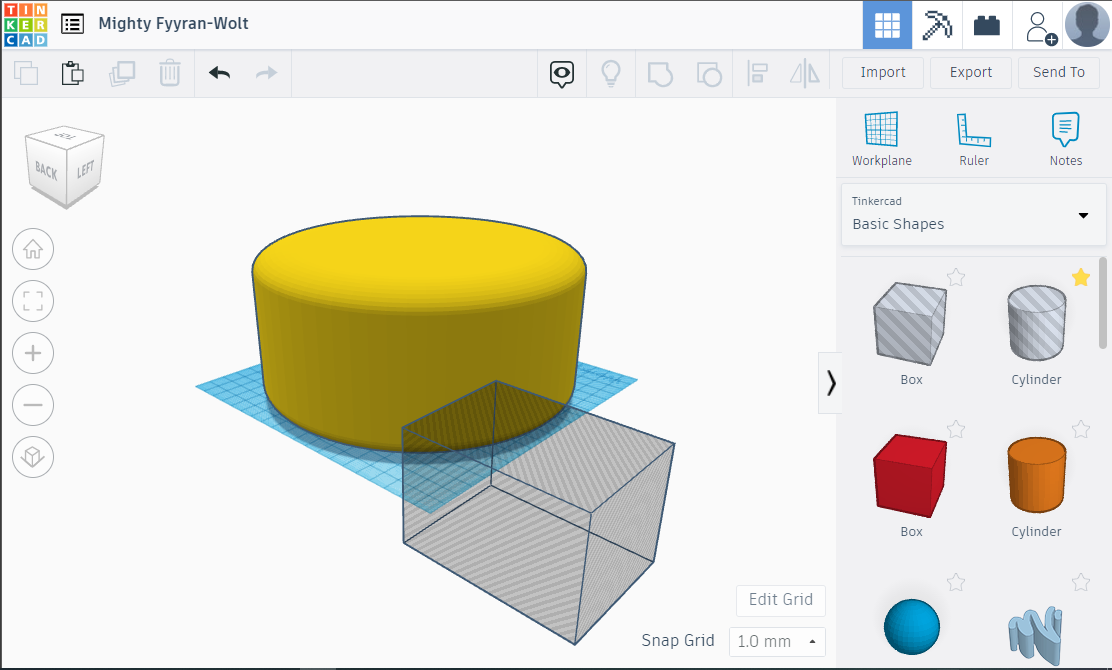This screenshot has height=670, width=1112.
Task: Unfavorite the hole Cylinder gold star
Action: coord(1081,277)
